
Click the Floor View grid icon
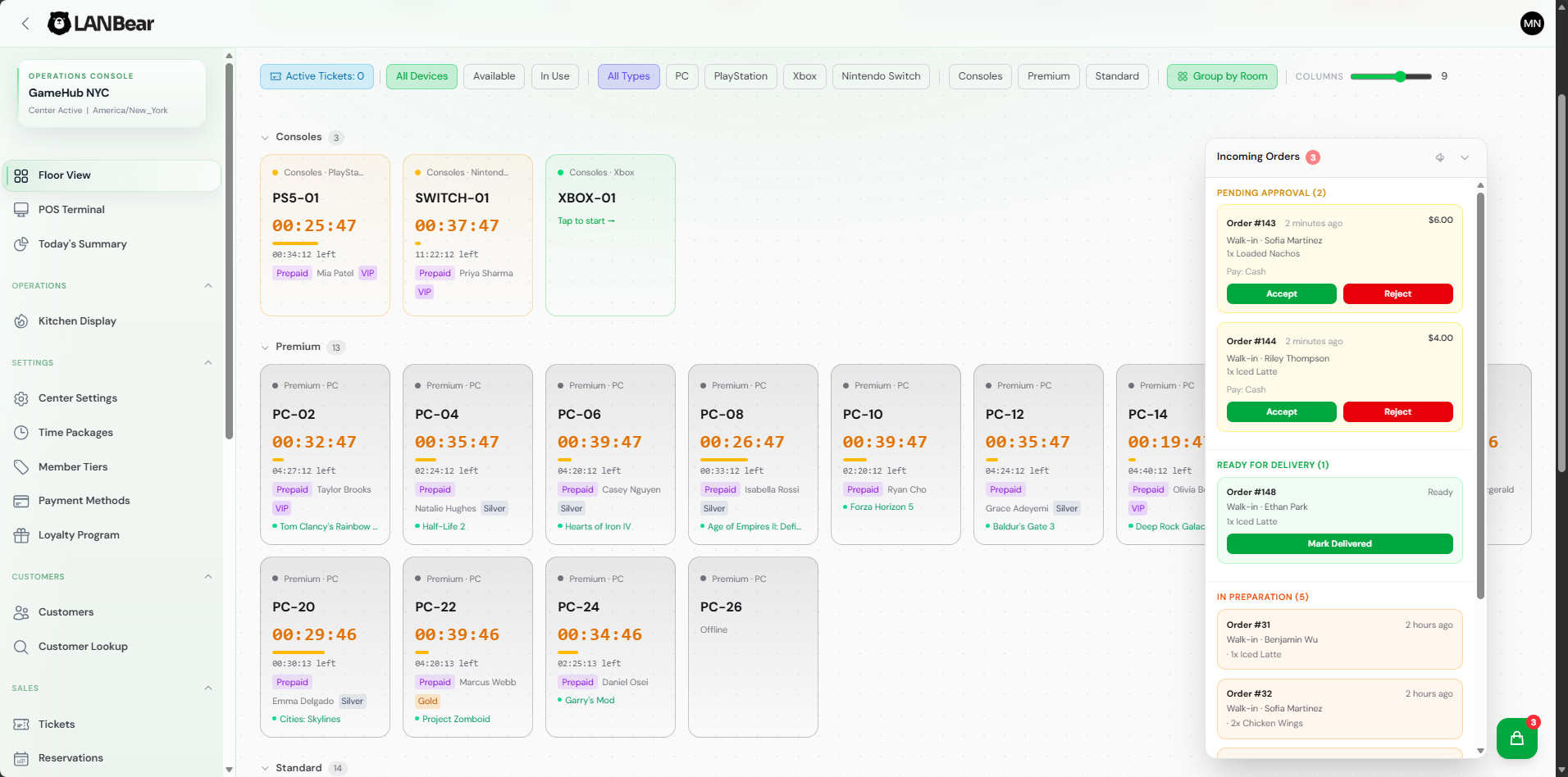(x=21, y=175)
